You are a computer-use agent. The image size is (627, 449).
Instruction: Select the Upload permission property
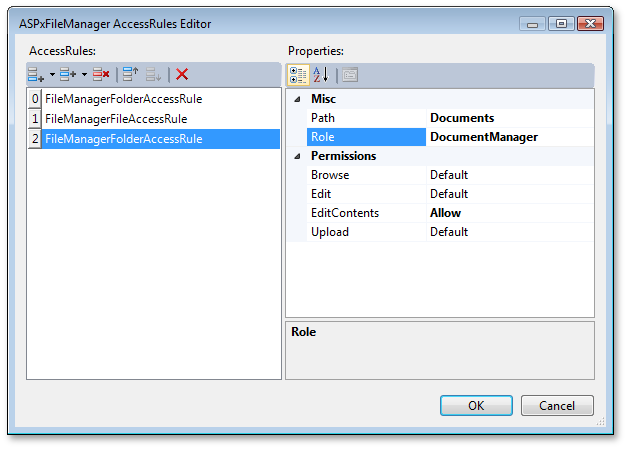[330, 232]
